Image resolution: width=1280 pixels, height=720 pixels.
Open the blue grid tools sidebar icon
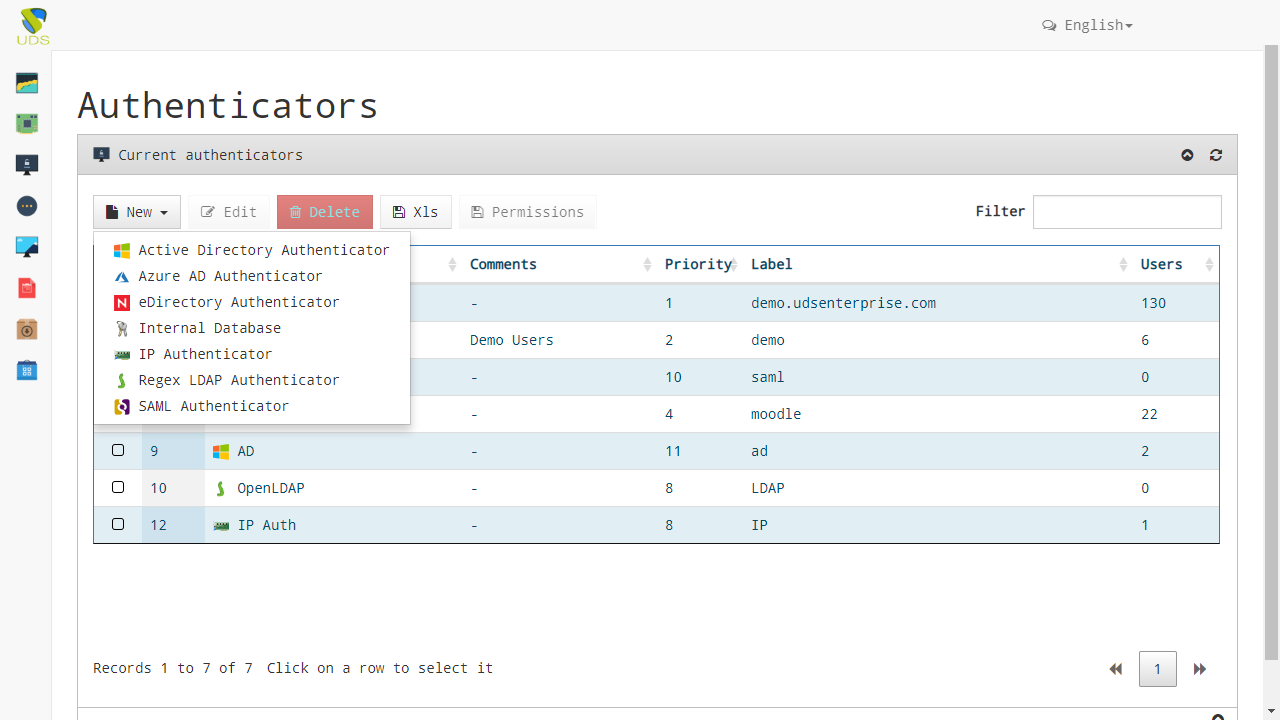click(27, 371)
